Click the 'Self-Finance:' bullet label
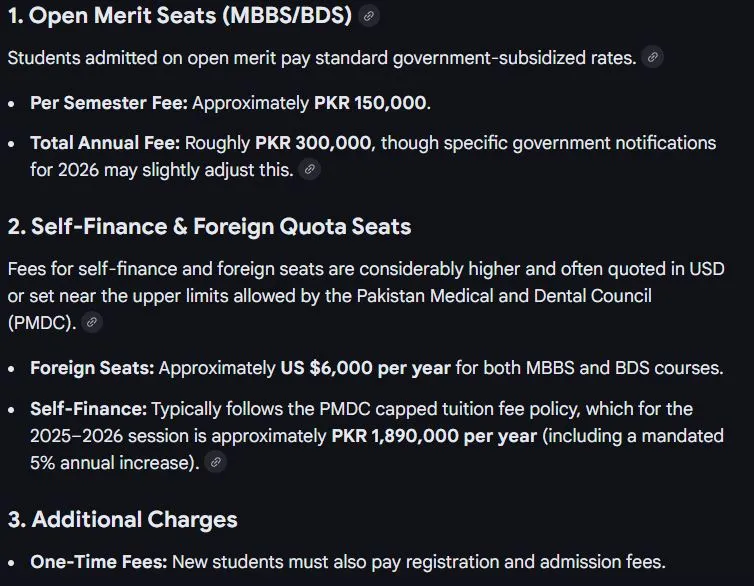The width and height of the screenshot is (754, 586). pyautogui.click(x=88, y=409)
